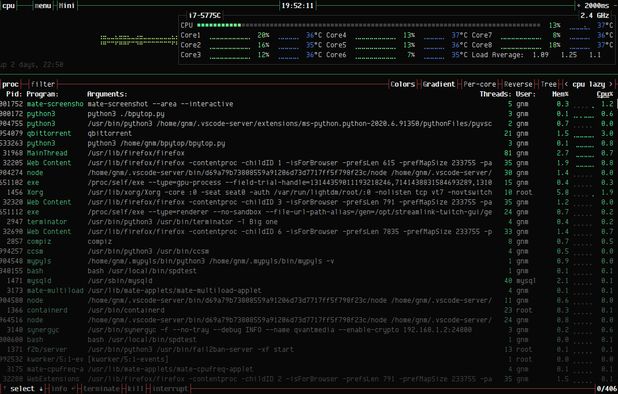Open the bpytop menu
This screenshot has width=618, height=394.
(x=43, y=6)
